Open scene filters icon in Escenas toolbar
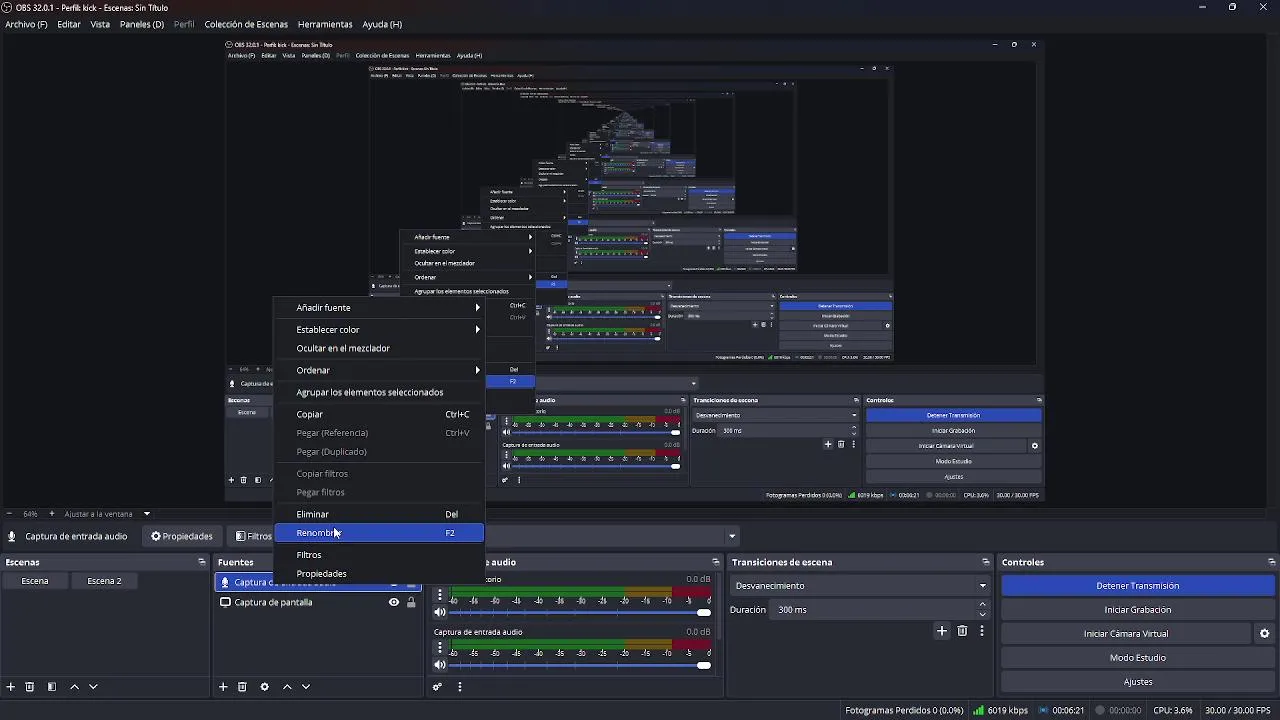This screenshot has height=720, width=1280. 52,687
